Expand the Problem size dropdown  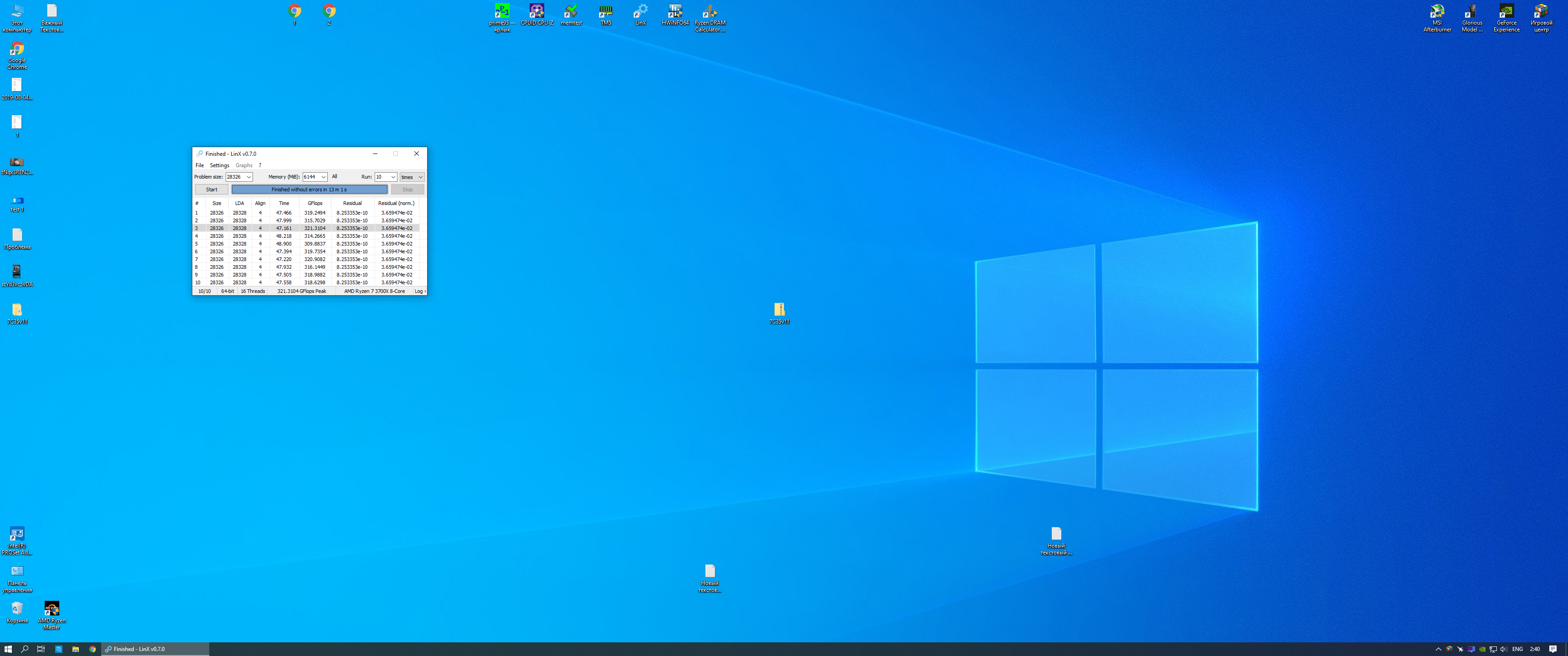[248, 177]
